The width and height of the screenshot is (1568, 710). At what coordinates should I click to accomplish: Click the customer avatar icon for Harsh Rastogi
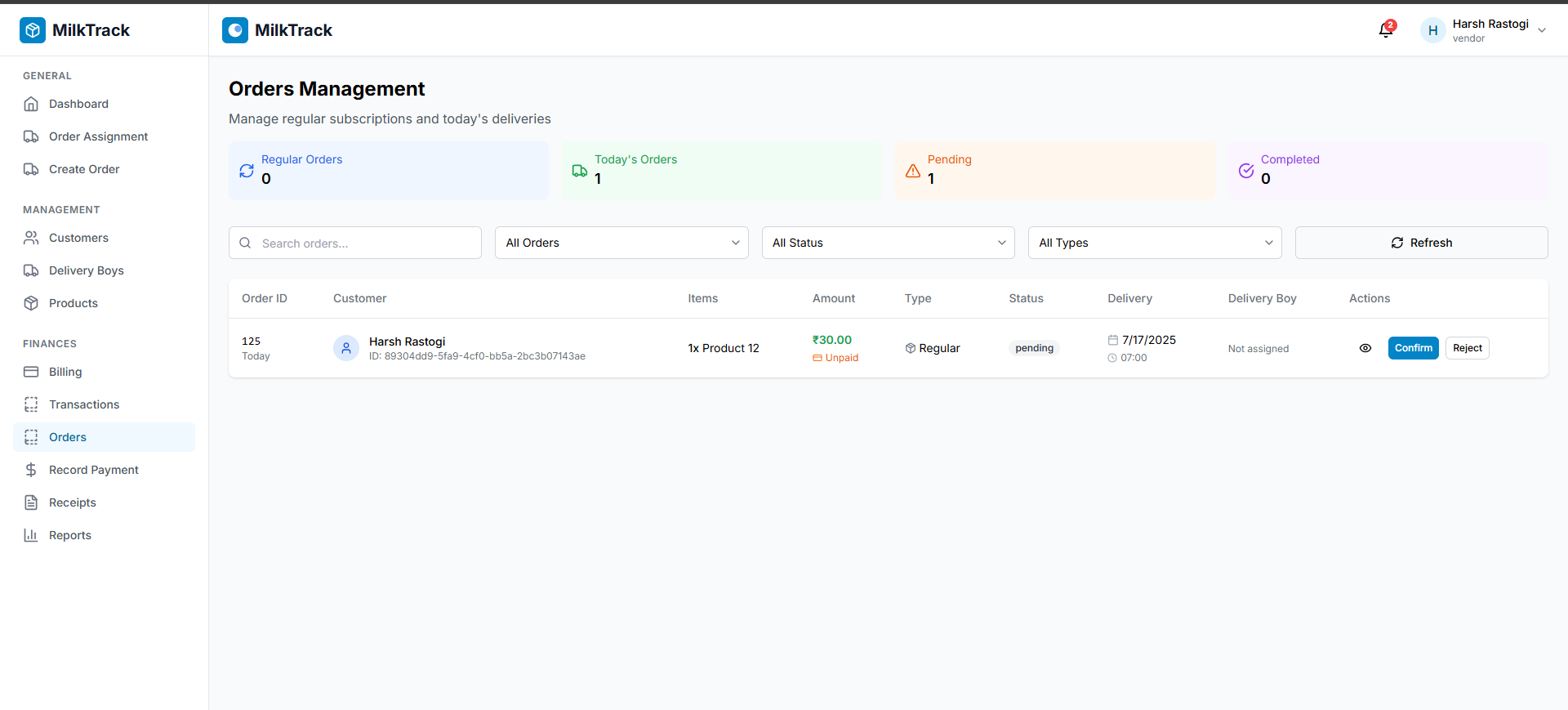point(346,348)
